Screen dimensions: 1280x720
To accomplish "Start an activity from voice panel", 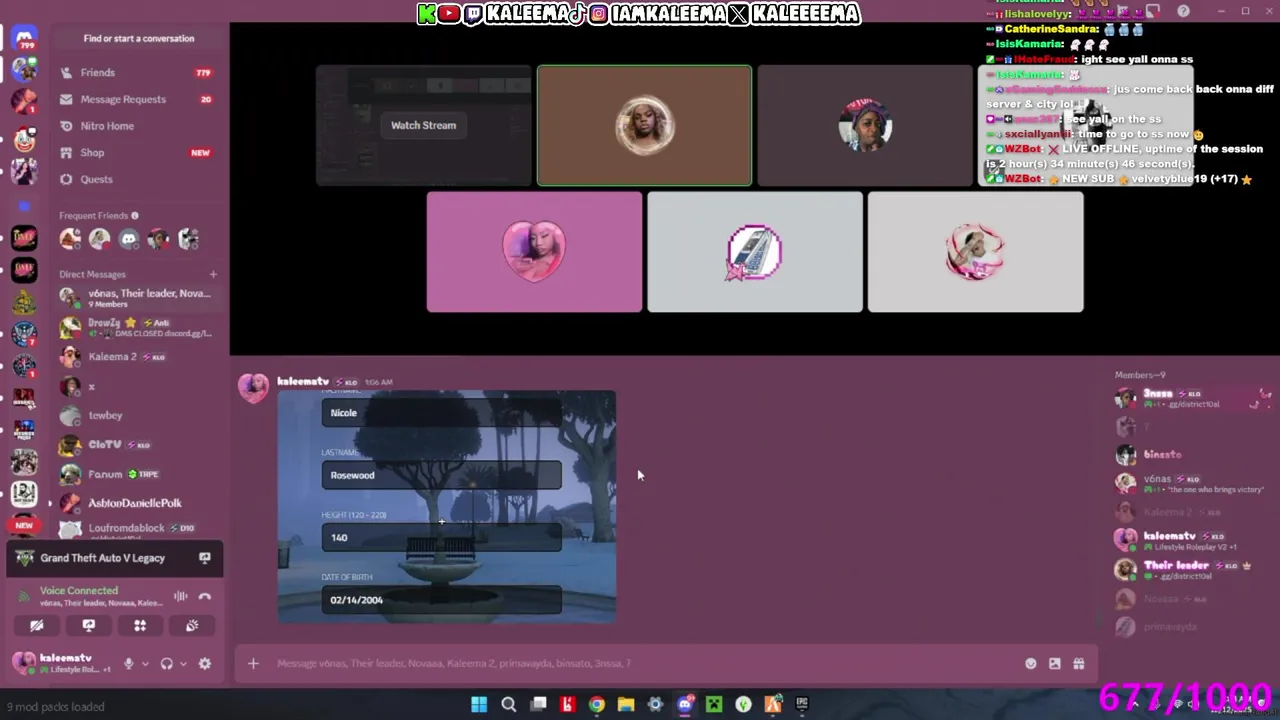I will (140, 625).
